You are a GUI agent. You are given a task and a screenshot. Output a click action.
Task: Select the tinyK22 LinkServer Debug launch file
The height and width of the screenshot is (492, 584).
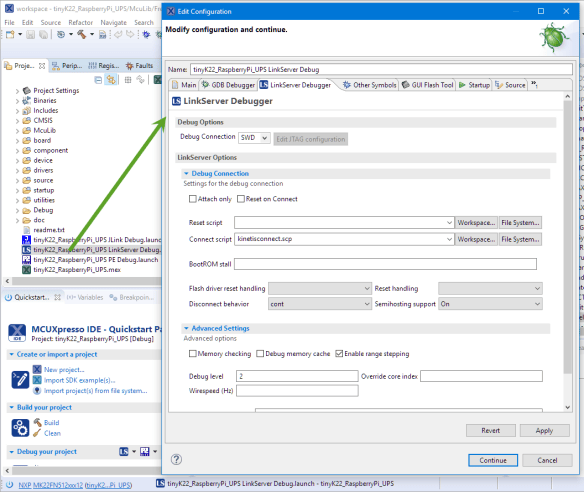(92, 250)
